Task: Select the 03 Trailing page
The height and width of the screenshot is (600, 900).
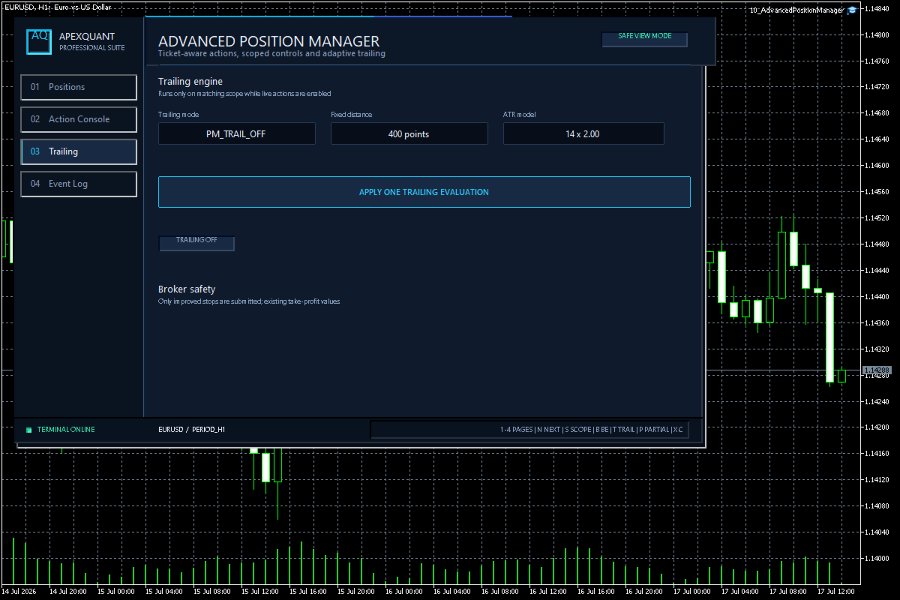Action: click(79, 152)
